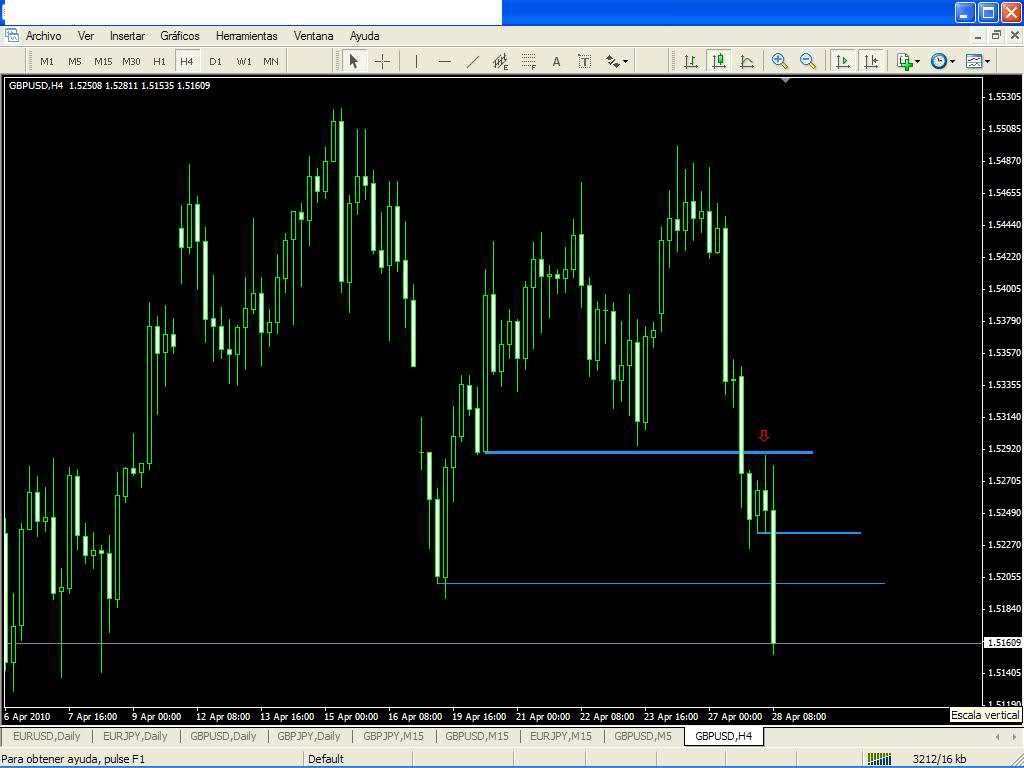Restore the inner chart window
This screenshot has width=1024, height=768.
click(x=996, y=35)
